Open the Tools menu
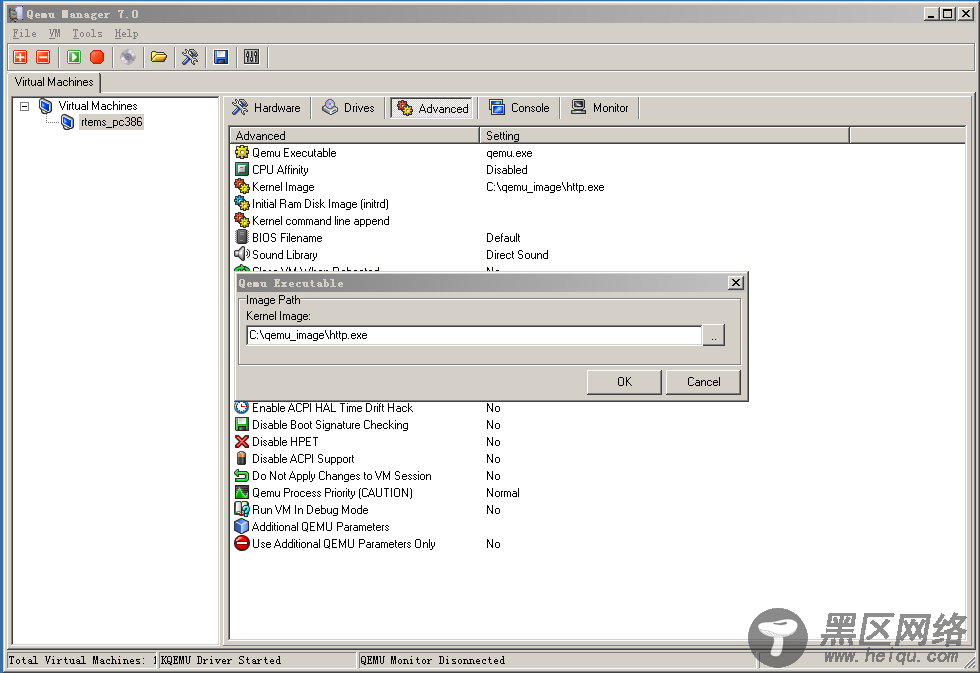This screenshot has width=980, height=673. coord(88,34)
